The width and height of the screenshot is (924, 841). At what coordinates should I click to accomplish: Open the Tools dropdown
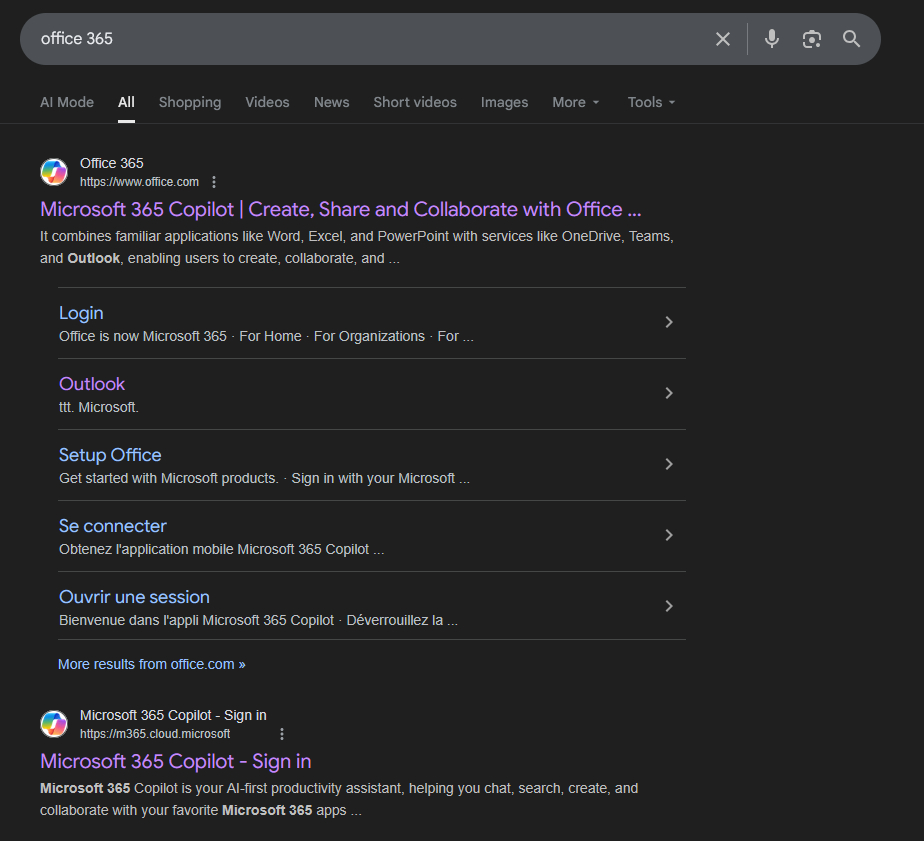(651, 102)
